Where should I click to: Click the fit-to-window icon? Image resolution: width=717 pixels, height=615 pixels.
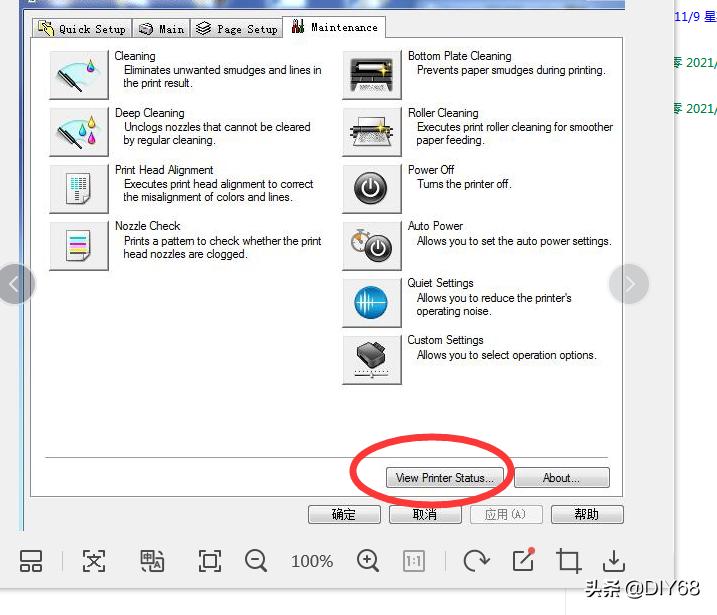[210, 561]
